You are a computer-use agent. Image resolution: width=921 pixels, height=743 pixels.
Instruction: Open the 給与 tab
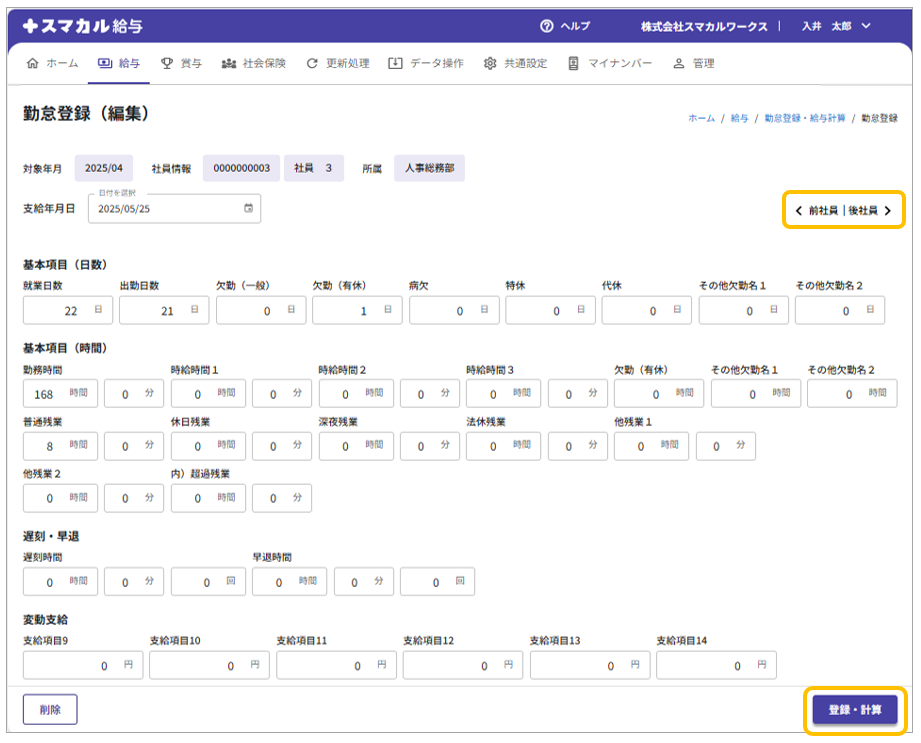[118, 63]
